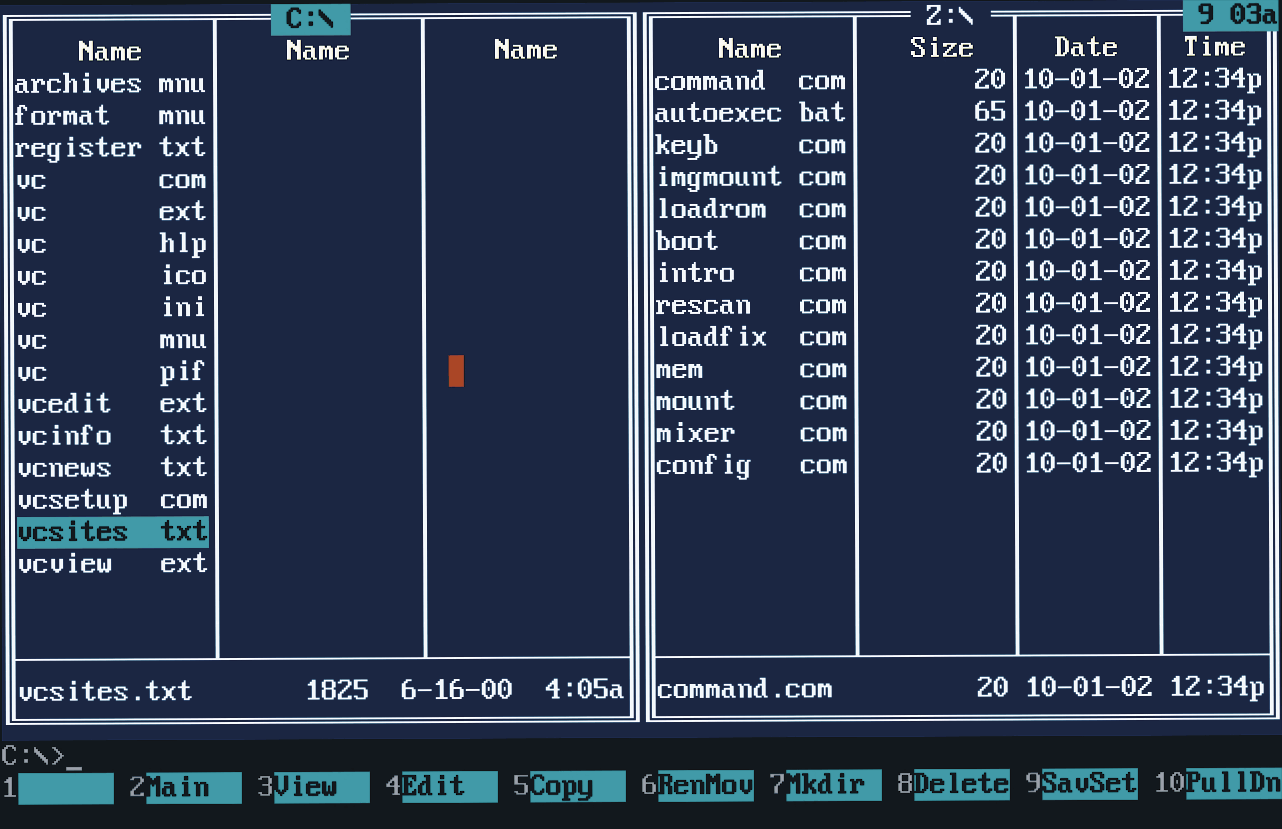Pick the vc.hlp file
The height and width of the screenshot is (829, 1282).
pos(112,244)
